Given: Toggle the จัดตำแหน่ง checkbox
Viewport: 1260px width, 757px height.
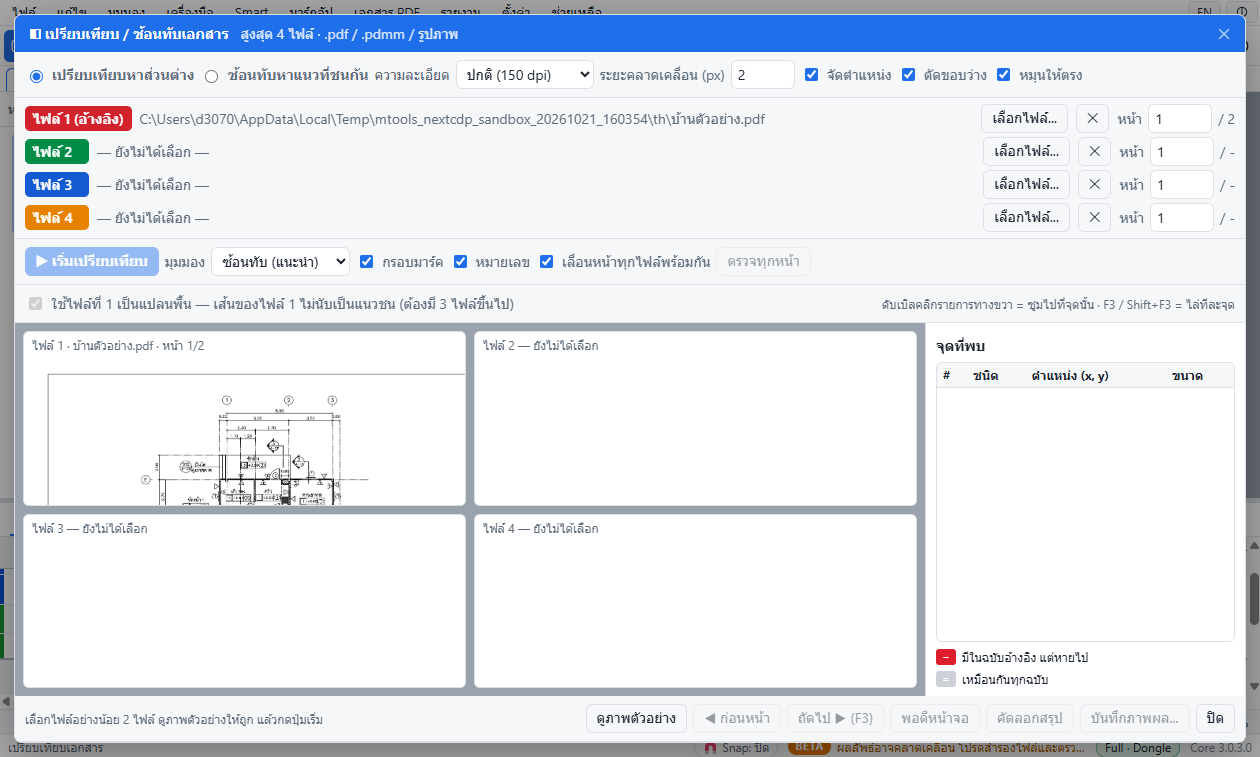Looking at the screenshot, I should point(812,75).
